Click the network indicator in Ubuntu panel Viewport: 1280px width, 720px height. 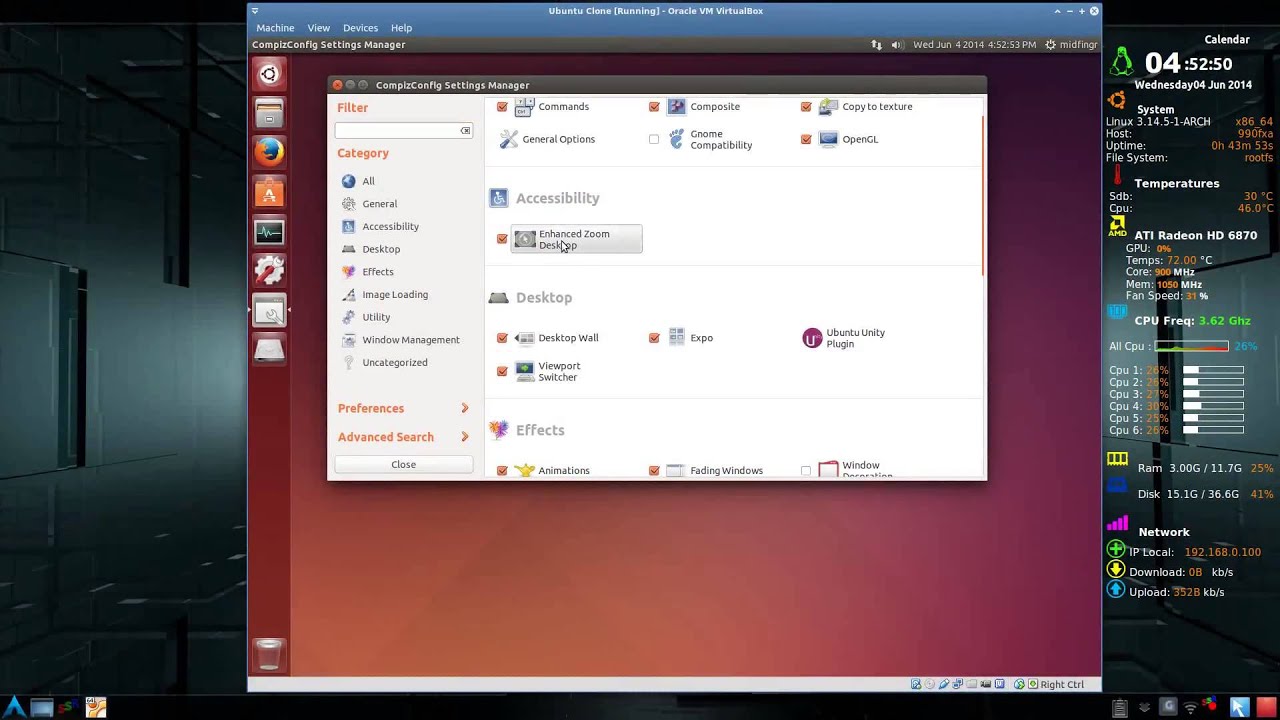pyautogui.click(x=876, y=45)
